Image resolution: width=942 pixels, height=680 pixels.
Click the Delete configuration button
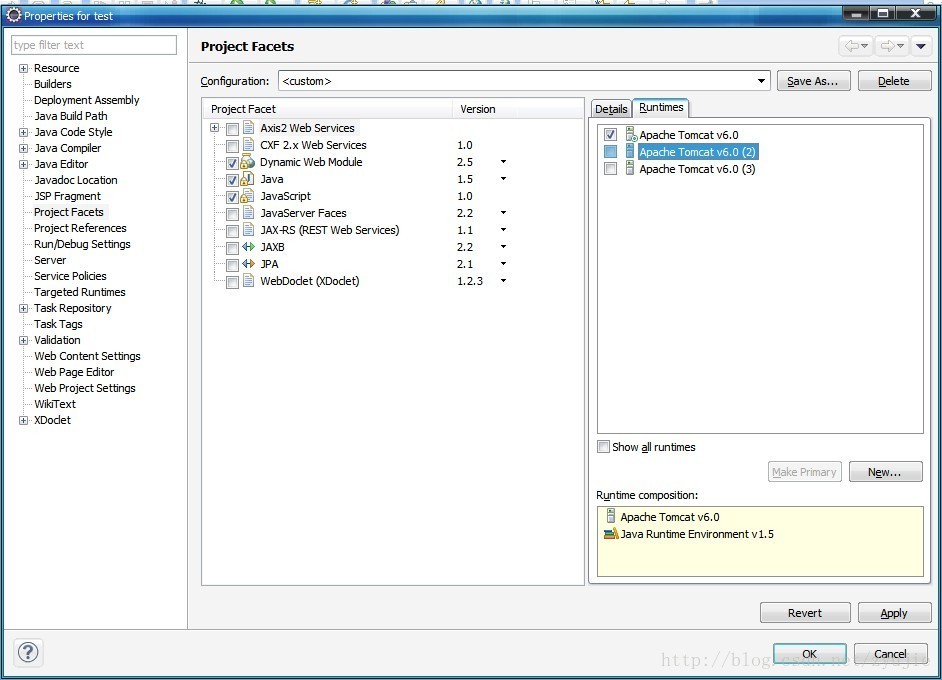pos(894,81)
